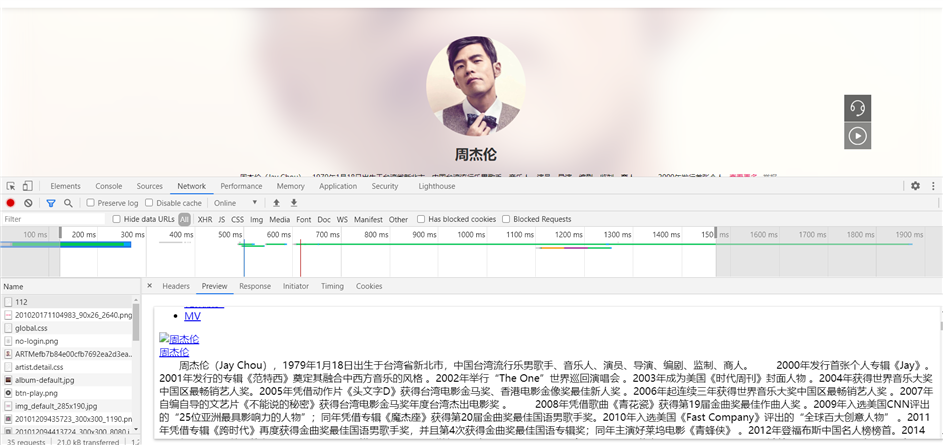Screen dimensions: 943x445
Task: Check the Hide data URLs box
Action: tap(117, 219)
